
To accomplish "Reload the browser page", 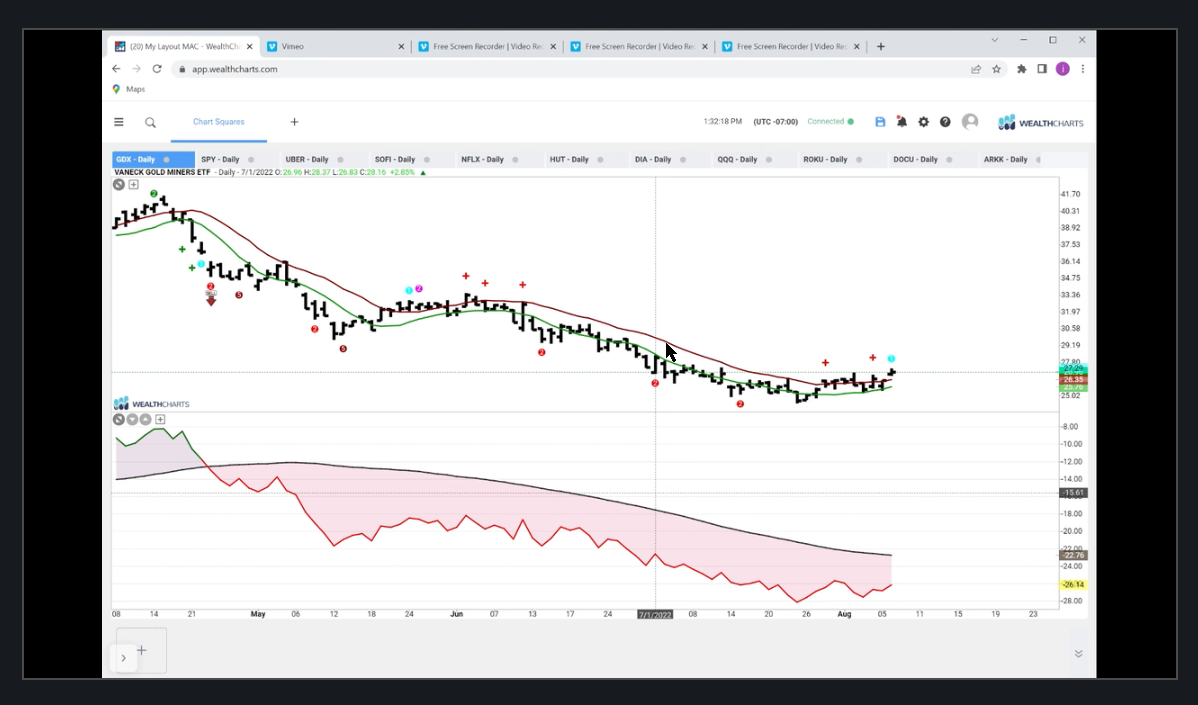I will pos(157,69).
